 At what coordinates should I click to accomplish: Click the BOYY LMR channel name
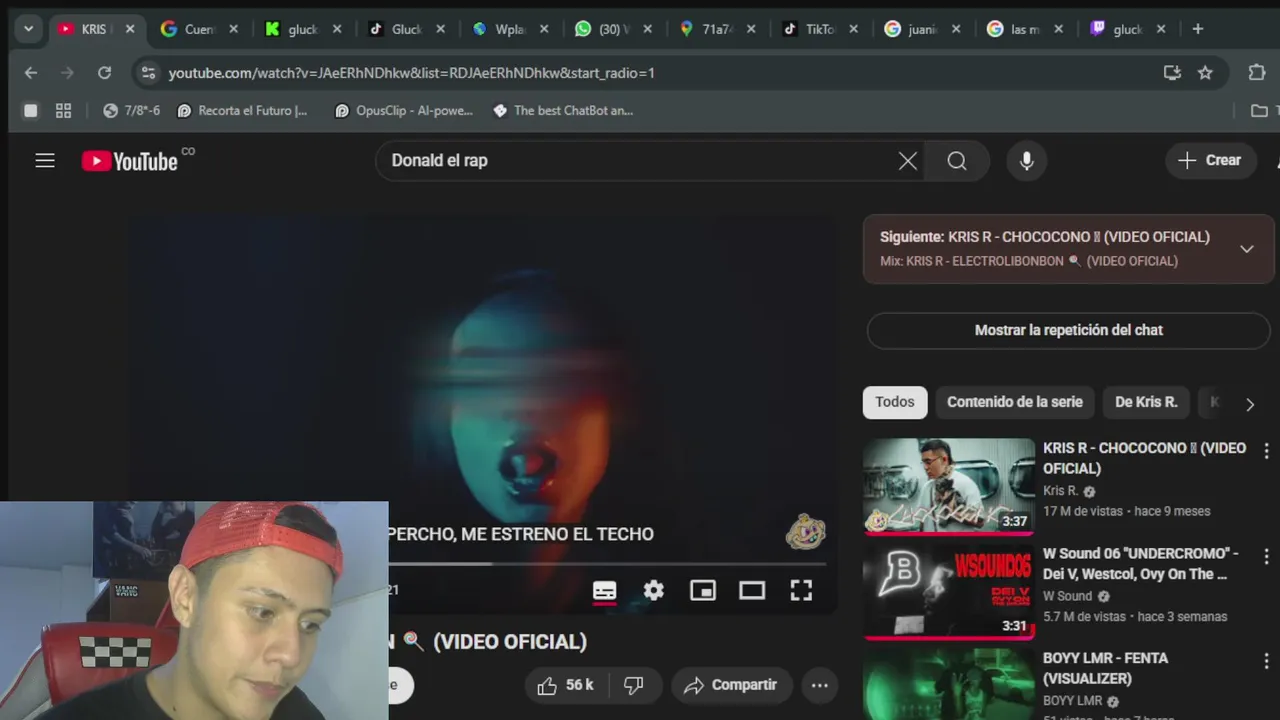pos(1072,701)
